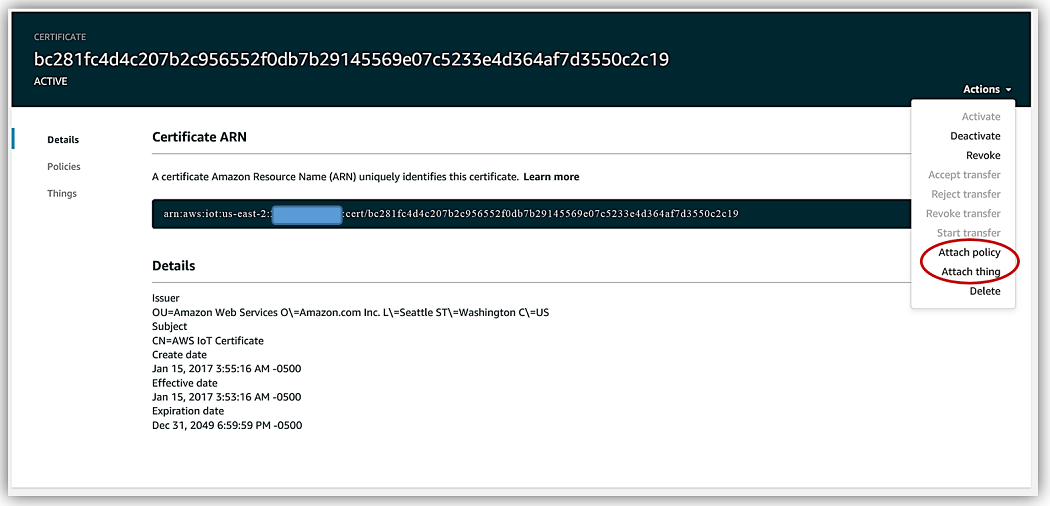Click the ACTIVE status label
This screenshot has height=506, width=1050.
tap(51, 82)
